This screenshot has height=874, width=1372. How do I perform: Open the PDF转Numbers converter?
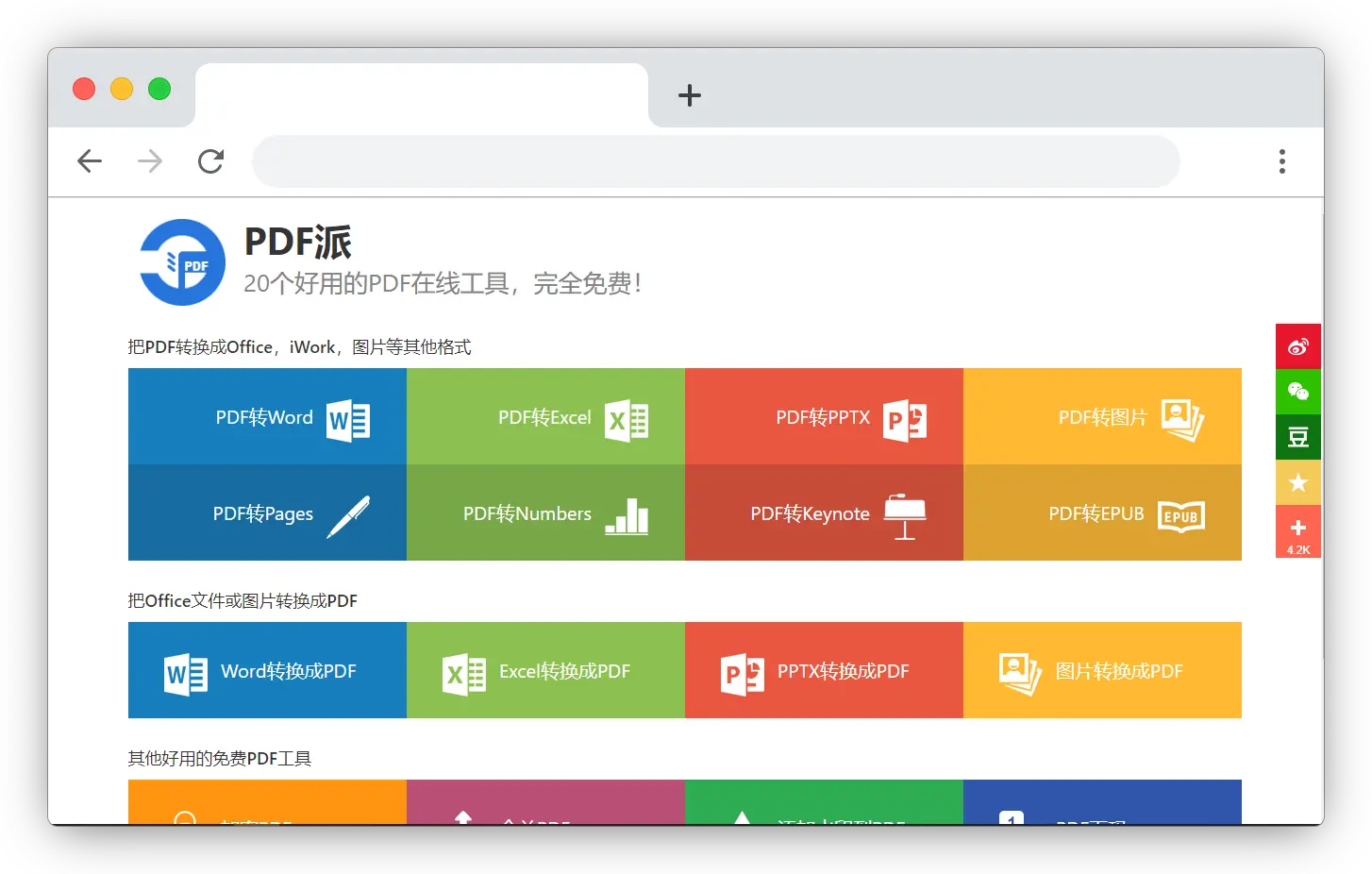pyautogui.click(x=545, y=513)
